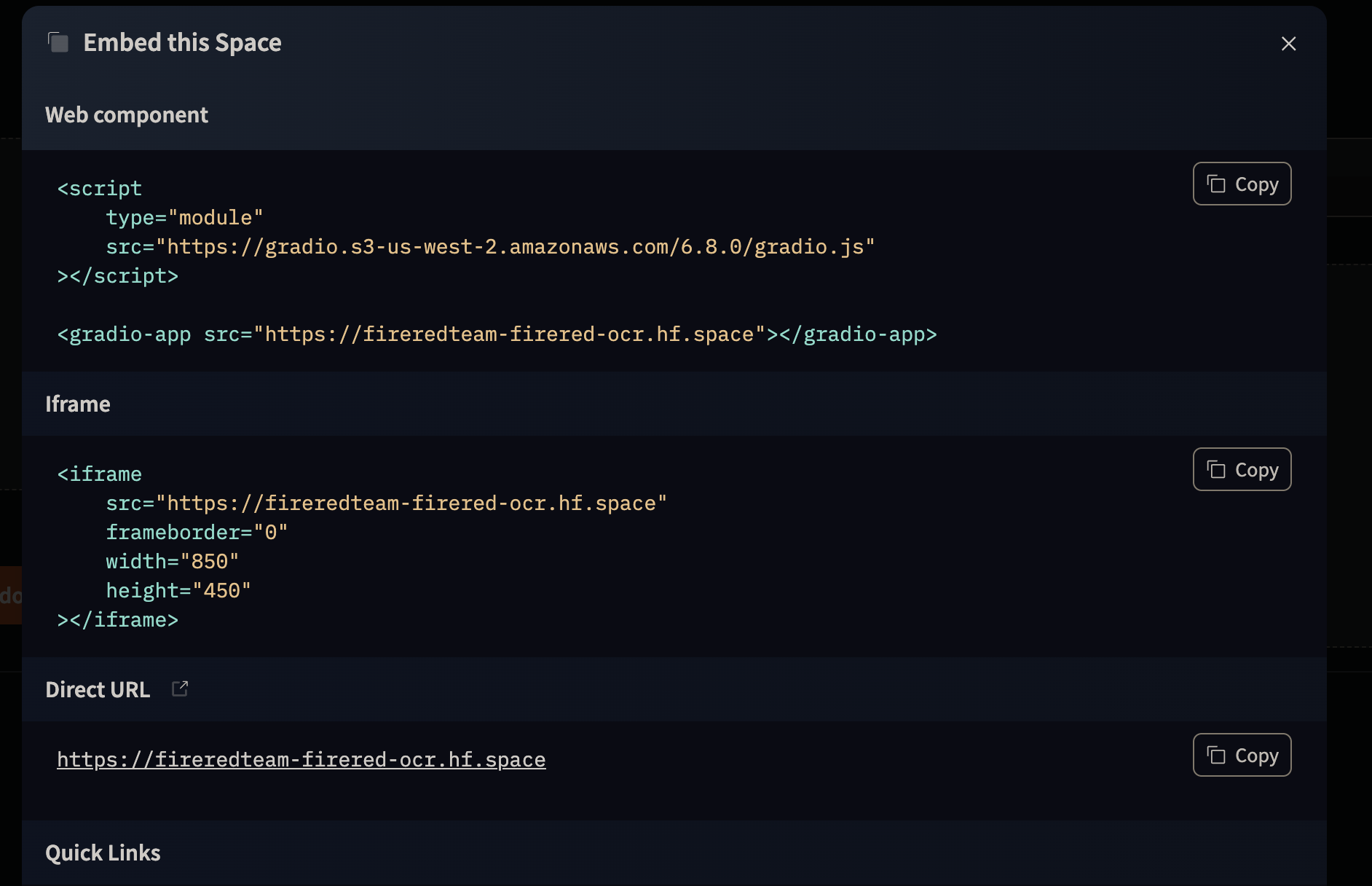The height and width of the screenshot is (886, 1372).
Task: Click the frameborder="0" attribute line
Action: coord(197,533)
